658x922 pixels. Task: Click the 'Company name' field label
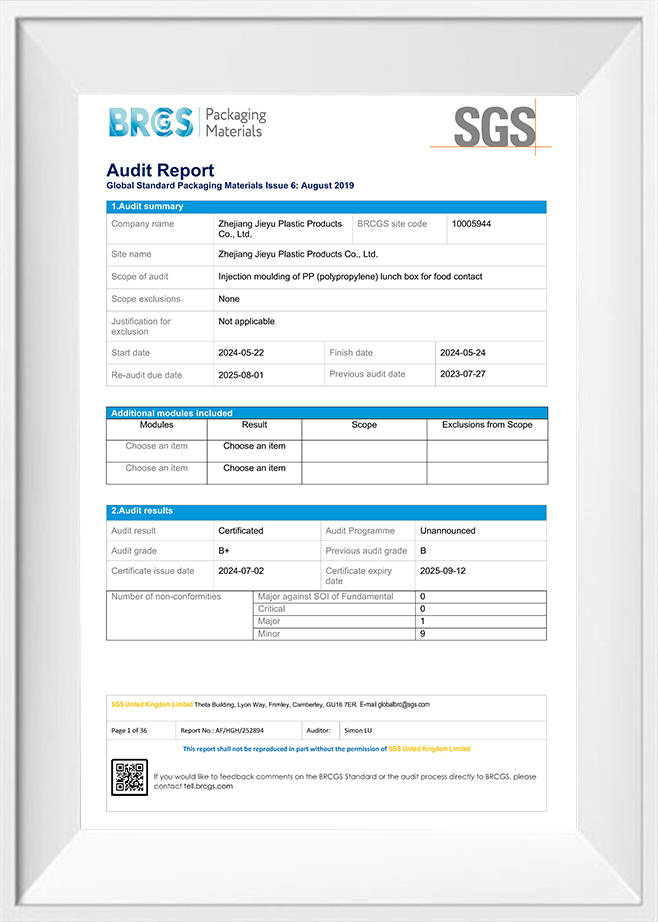point(142,224)
